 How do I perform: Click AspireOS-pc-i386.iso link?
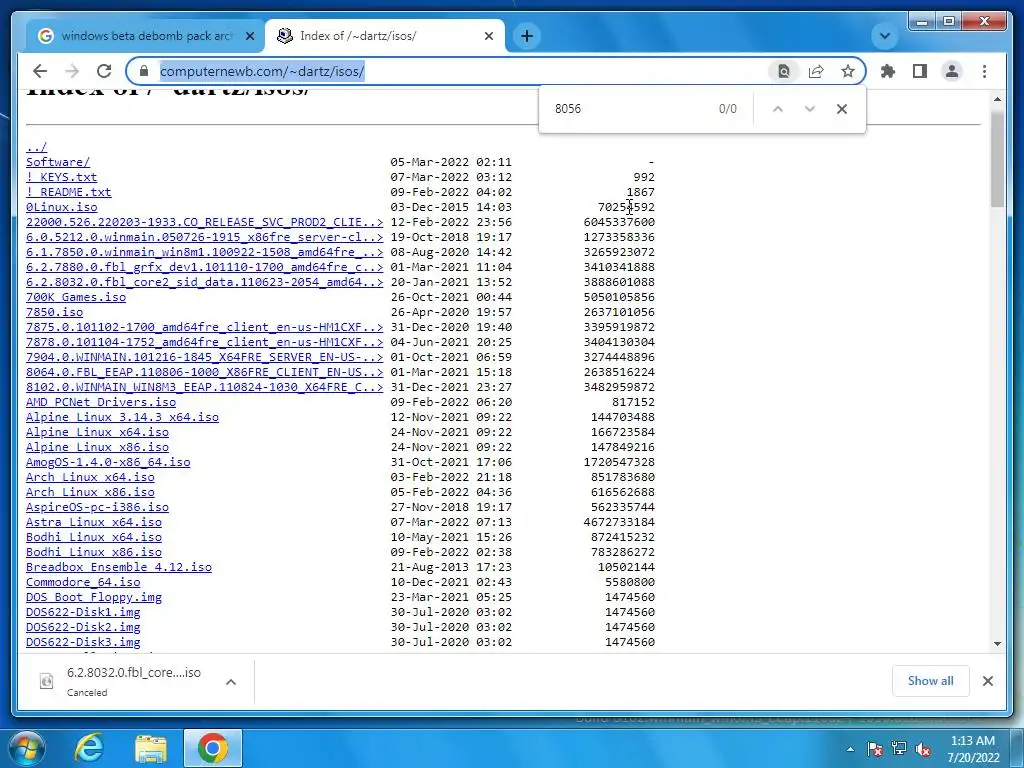[97, 507]
